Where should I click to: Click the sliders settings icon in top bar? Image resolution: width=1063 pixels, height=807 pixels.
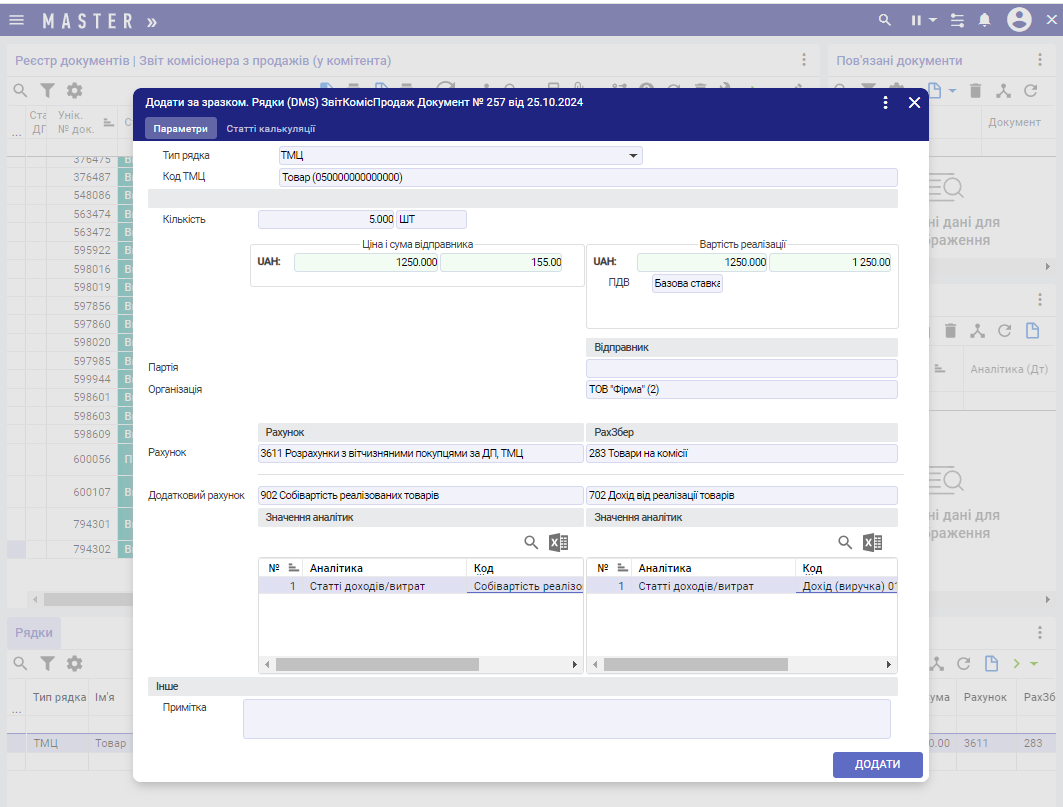pyautogui.click(x=958, y=20)
